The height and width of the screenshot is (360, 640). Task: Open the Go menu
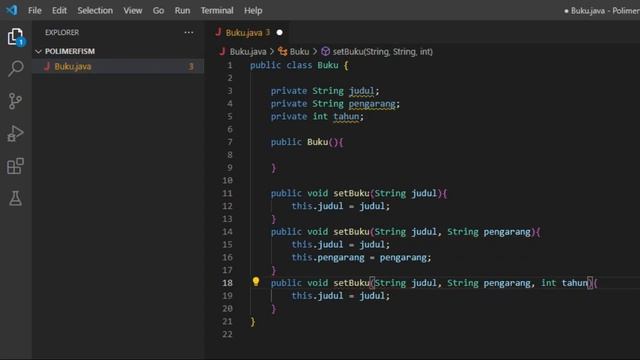(x=158, y=10)
